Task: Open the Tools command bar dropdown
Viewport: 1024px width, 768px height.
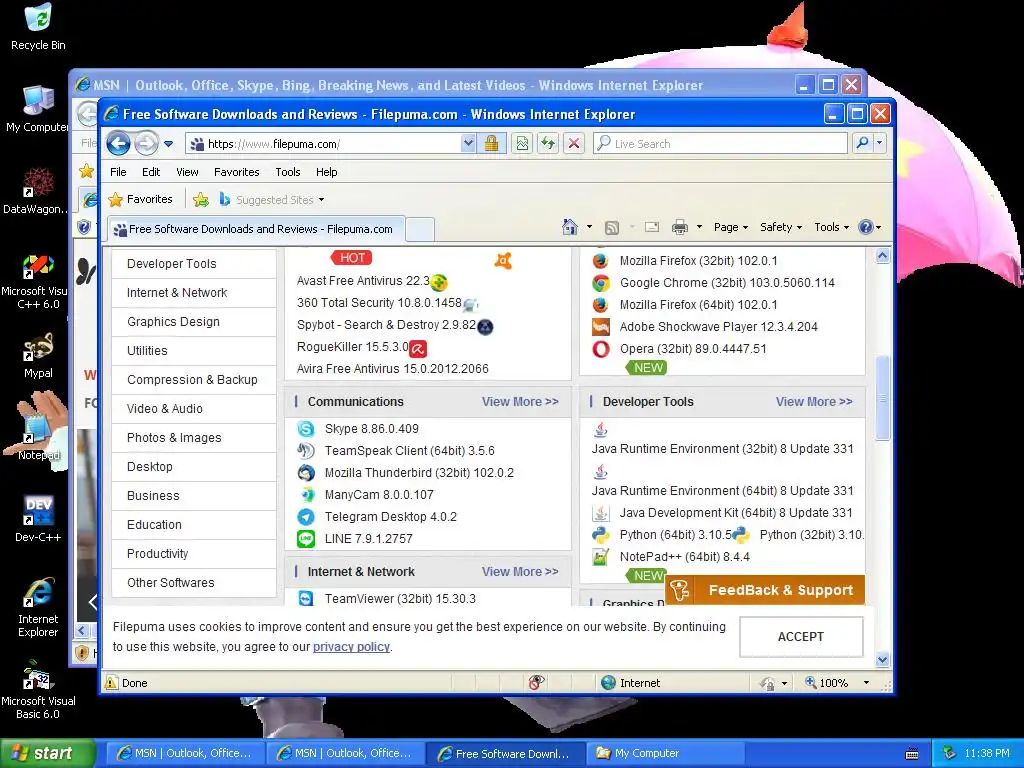Action: tap(831, 227)
